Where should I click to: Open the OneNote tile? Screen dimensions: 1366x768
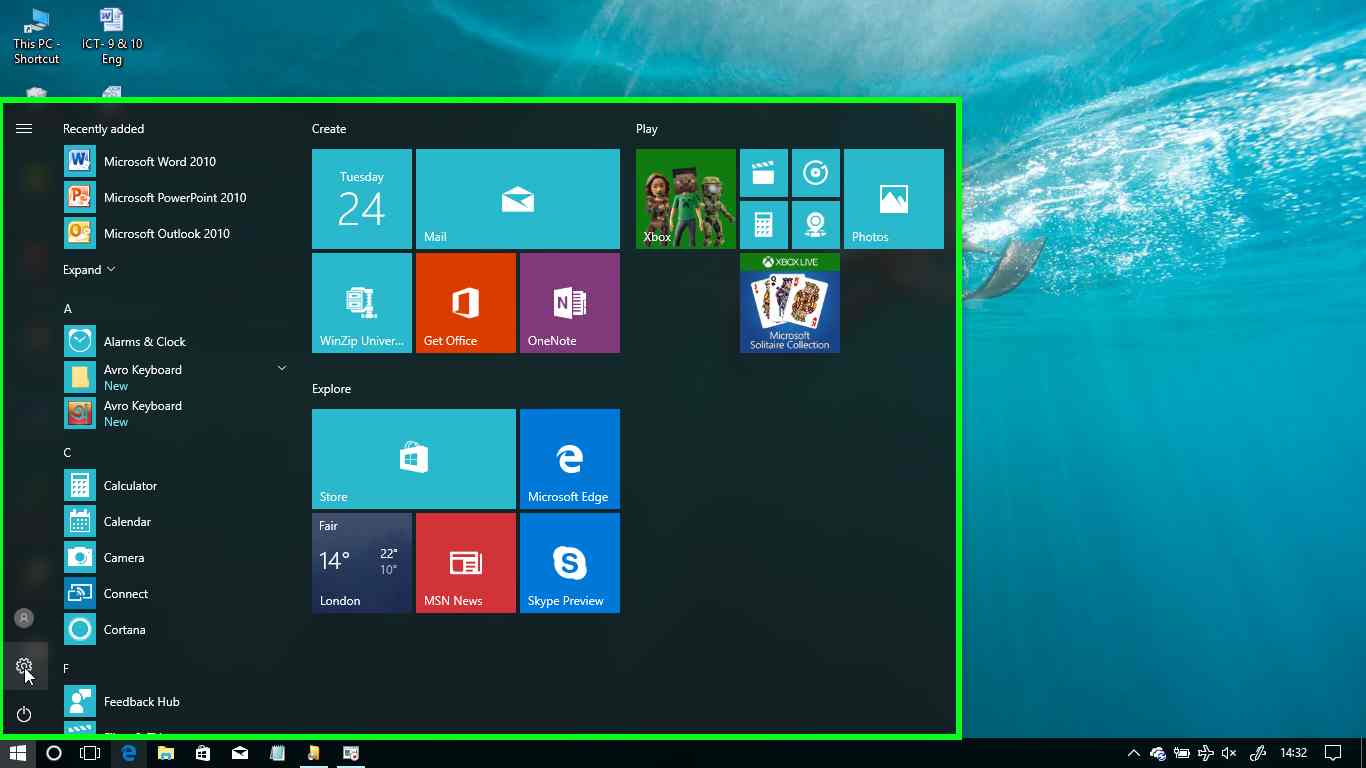click(x=570, y=303)
